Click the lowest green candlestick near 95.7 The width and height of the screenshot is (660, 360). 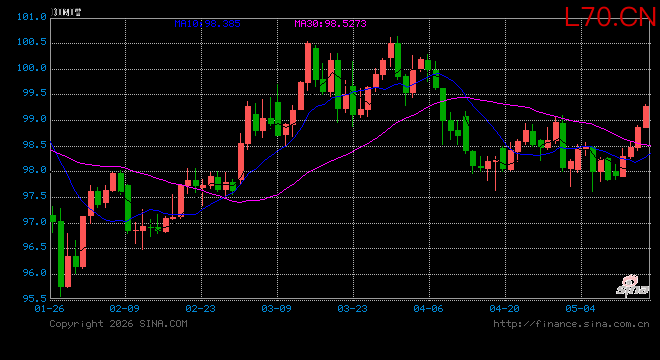point(61,253)
